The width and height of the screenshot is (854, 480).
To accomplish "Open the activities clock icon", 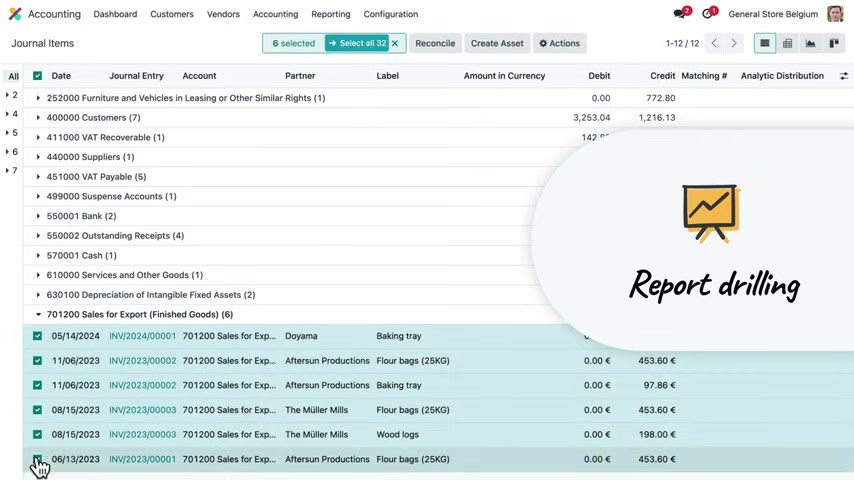I will (707, 14).
